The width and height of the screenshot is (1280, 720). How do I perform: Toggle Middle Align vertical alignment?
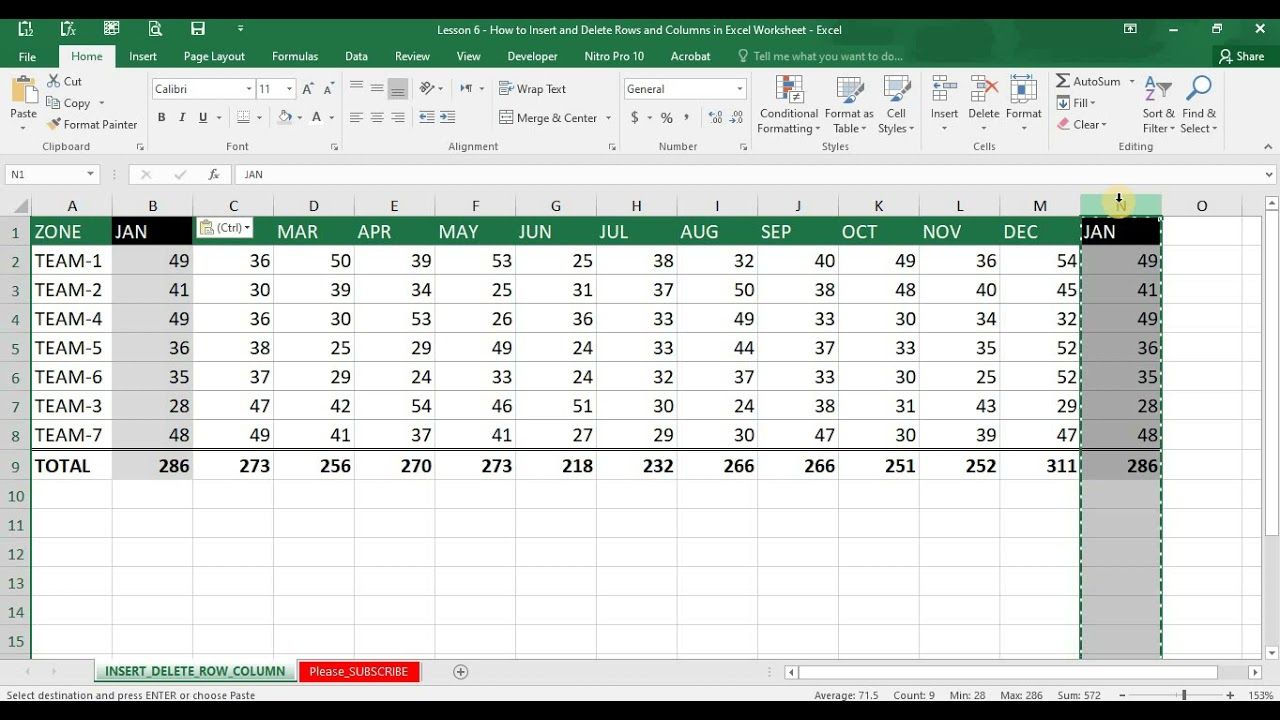coord(377,88)
